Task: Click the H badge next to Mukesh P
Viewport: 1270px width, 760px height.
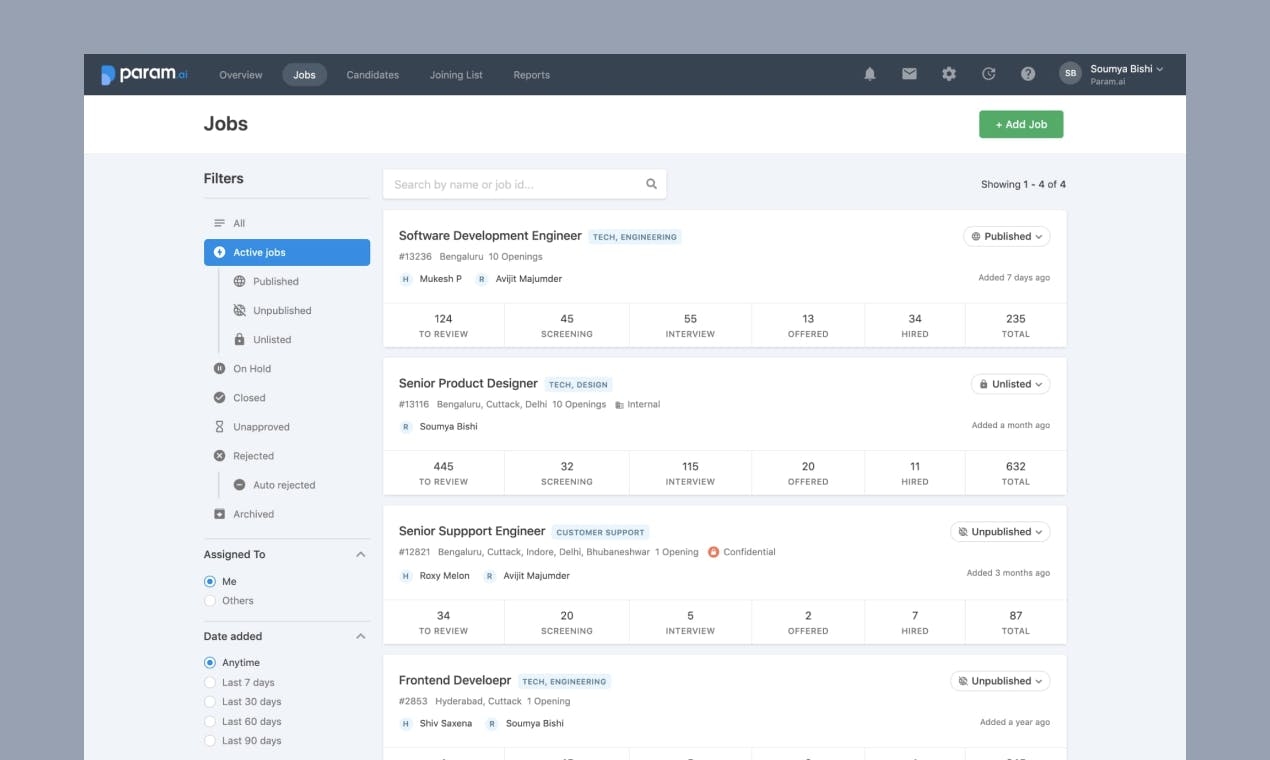Action: pos(405,279)
